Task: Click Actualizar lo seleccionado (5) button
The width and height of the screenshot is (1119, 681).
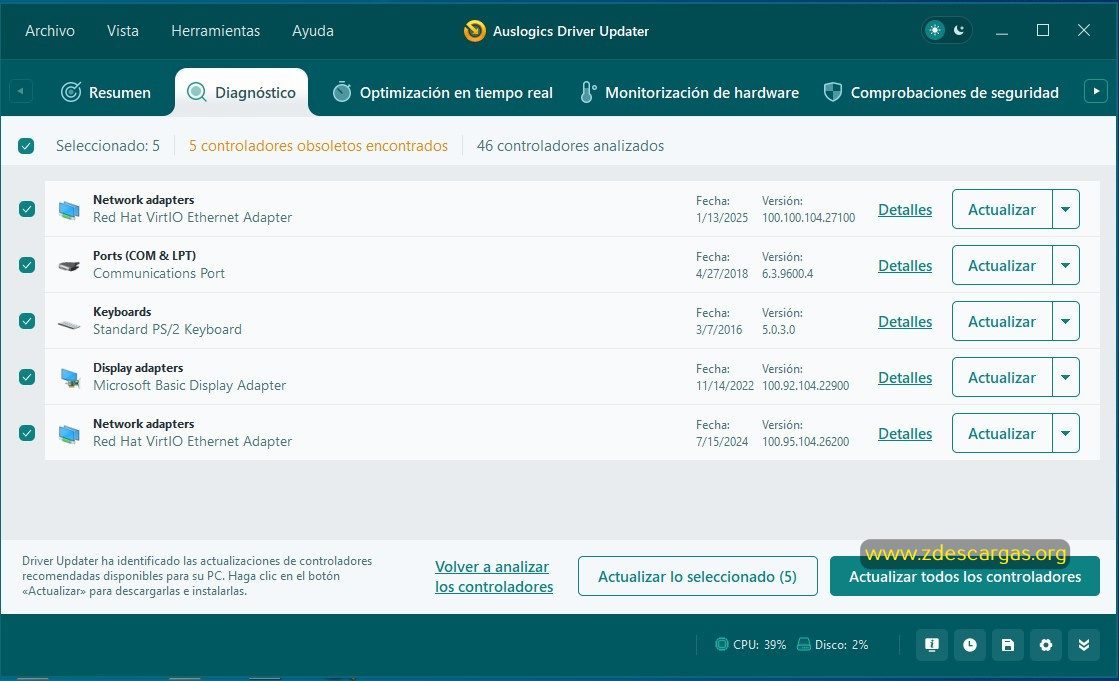Action: click(x=697, y=576)
